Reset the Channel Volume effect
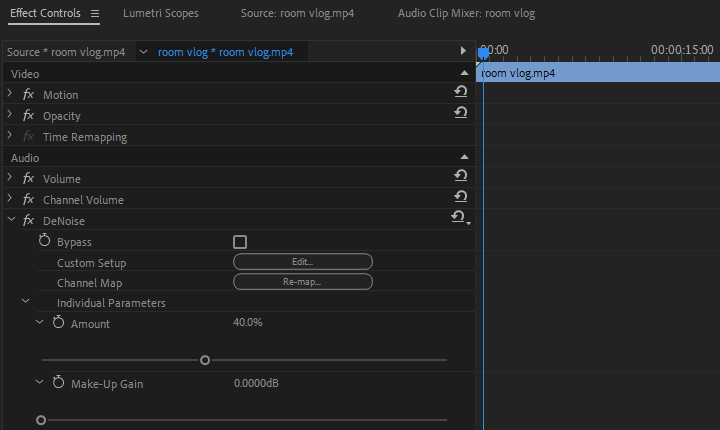 pyautogui.click(x=460, y=197)
